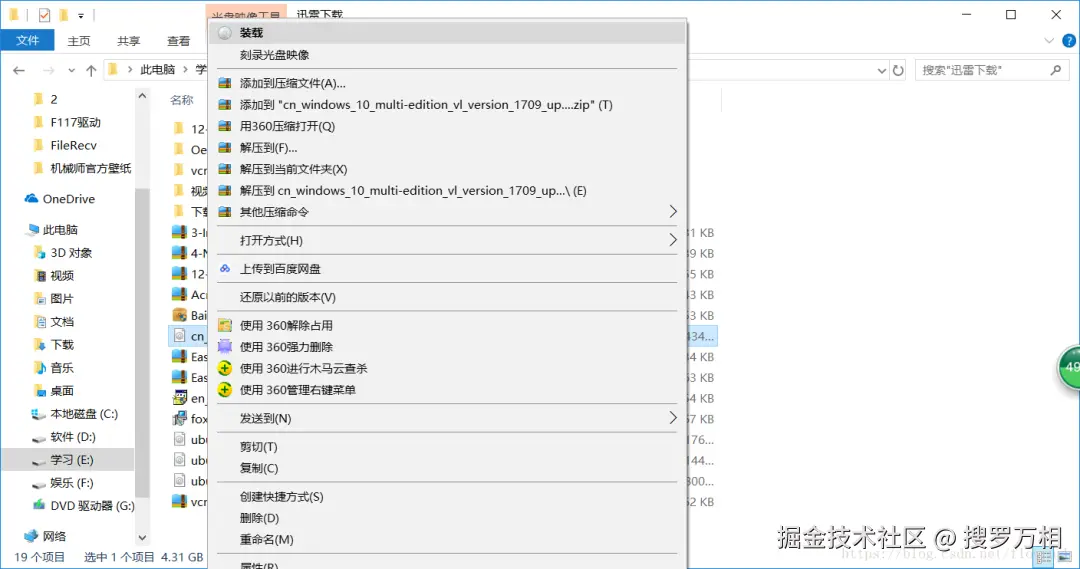1080x569 pixels.
Task: Click zip icon beside 其他压缩命令
Action: click(x=225, y=211)
